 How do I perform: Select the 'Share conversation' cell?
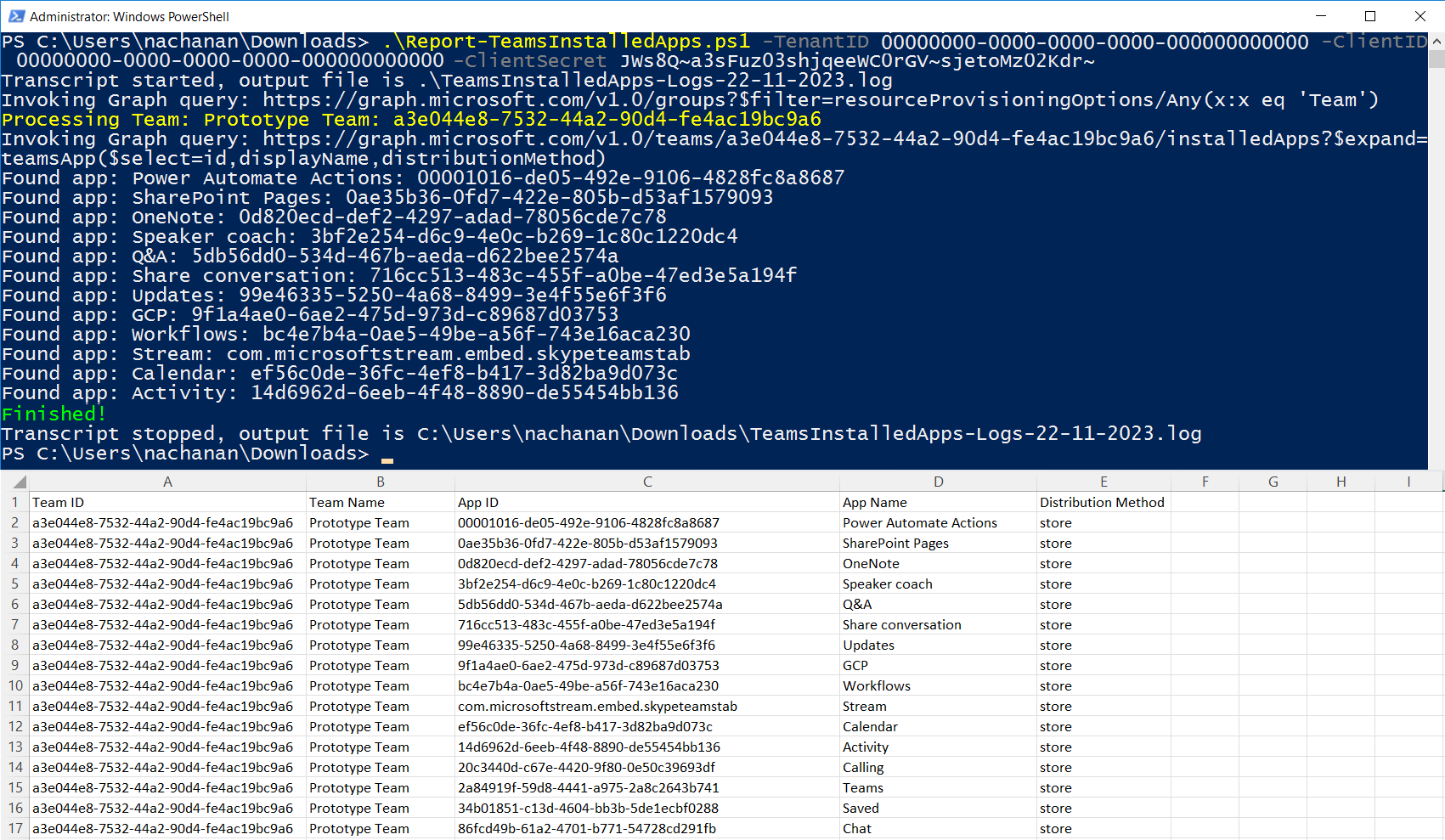tap(938, 624)
